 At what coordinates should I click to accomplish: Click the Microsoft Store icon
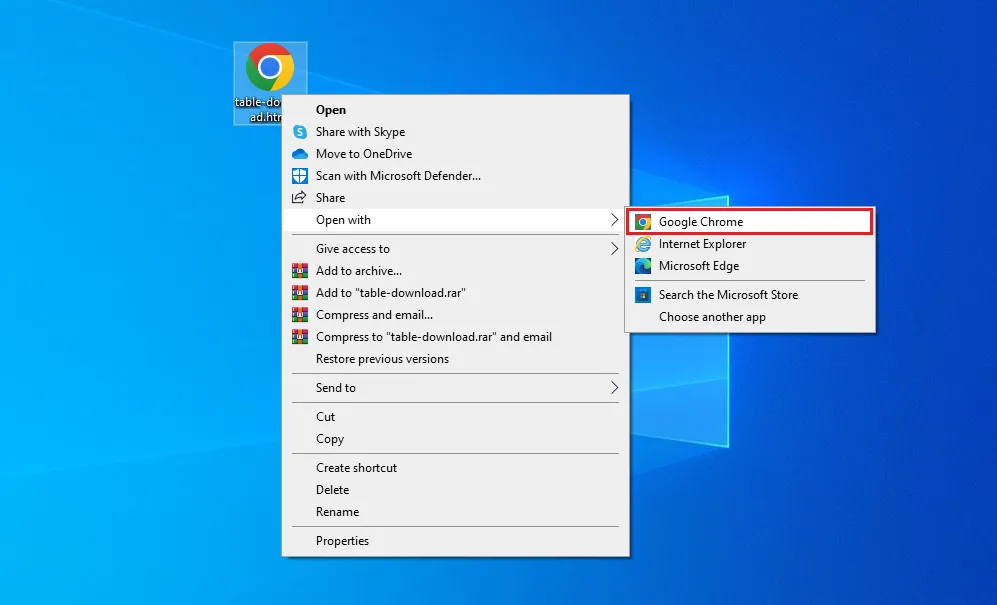tap(641, 295)
